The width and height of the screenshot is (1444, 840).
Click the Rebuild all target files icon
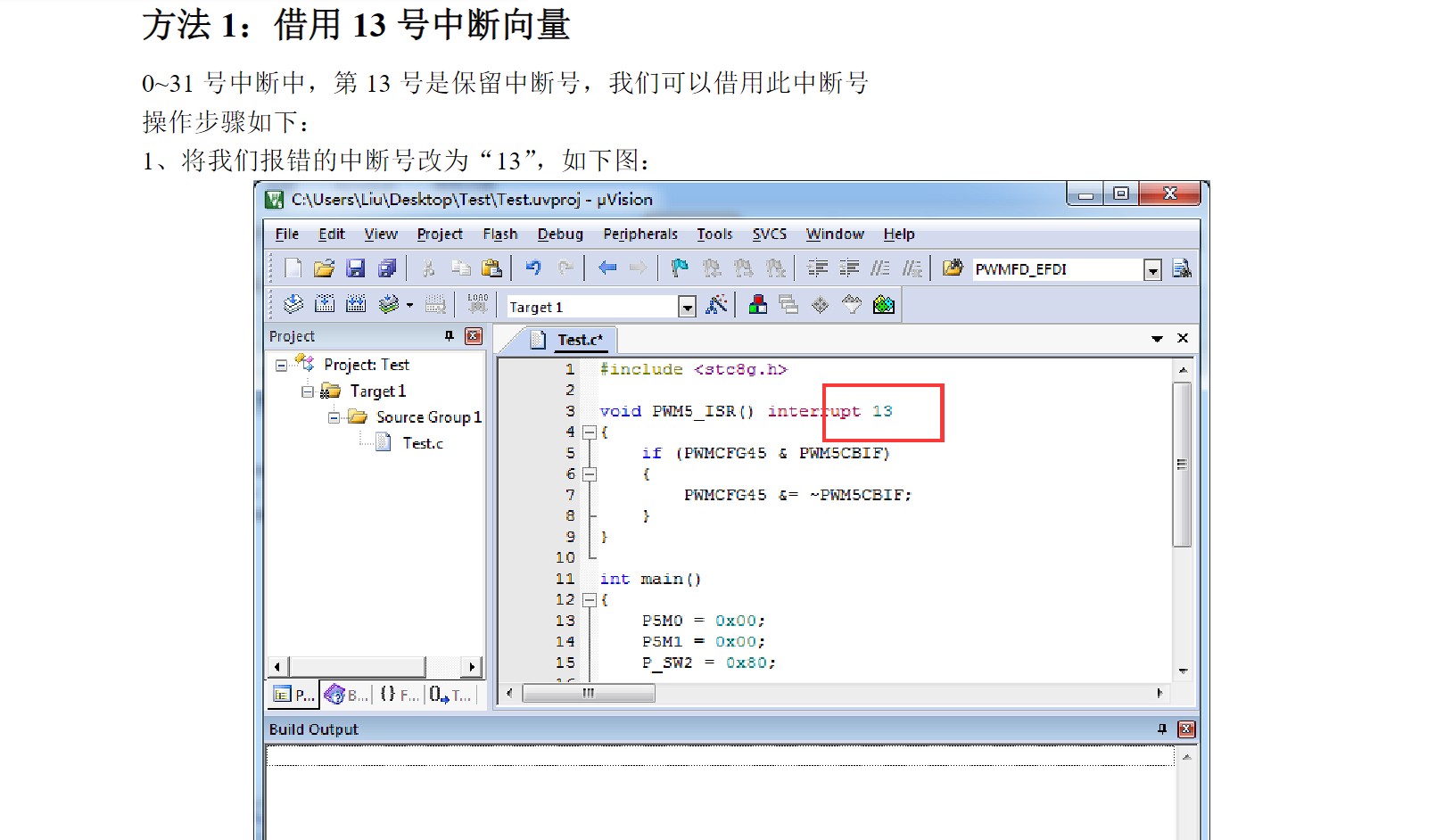click(356, 305)
